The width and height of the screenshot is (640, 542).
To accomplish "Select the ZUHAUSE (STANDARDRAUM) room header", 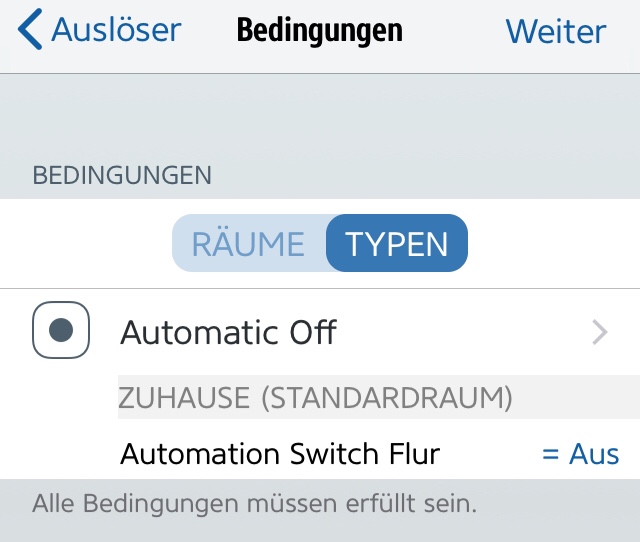I will pos(316,397).
